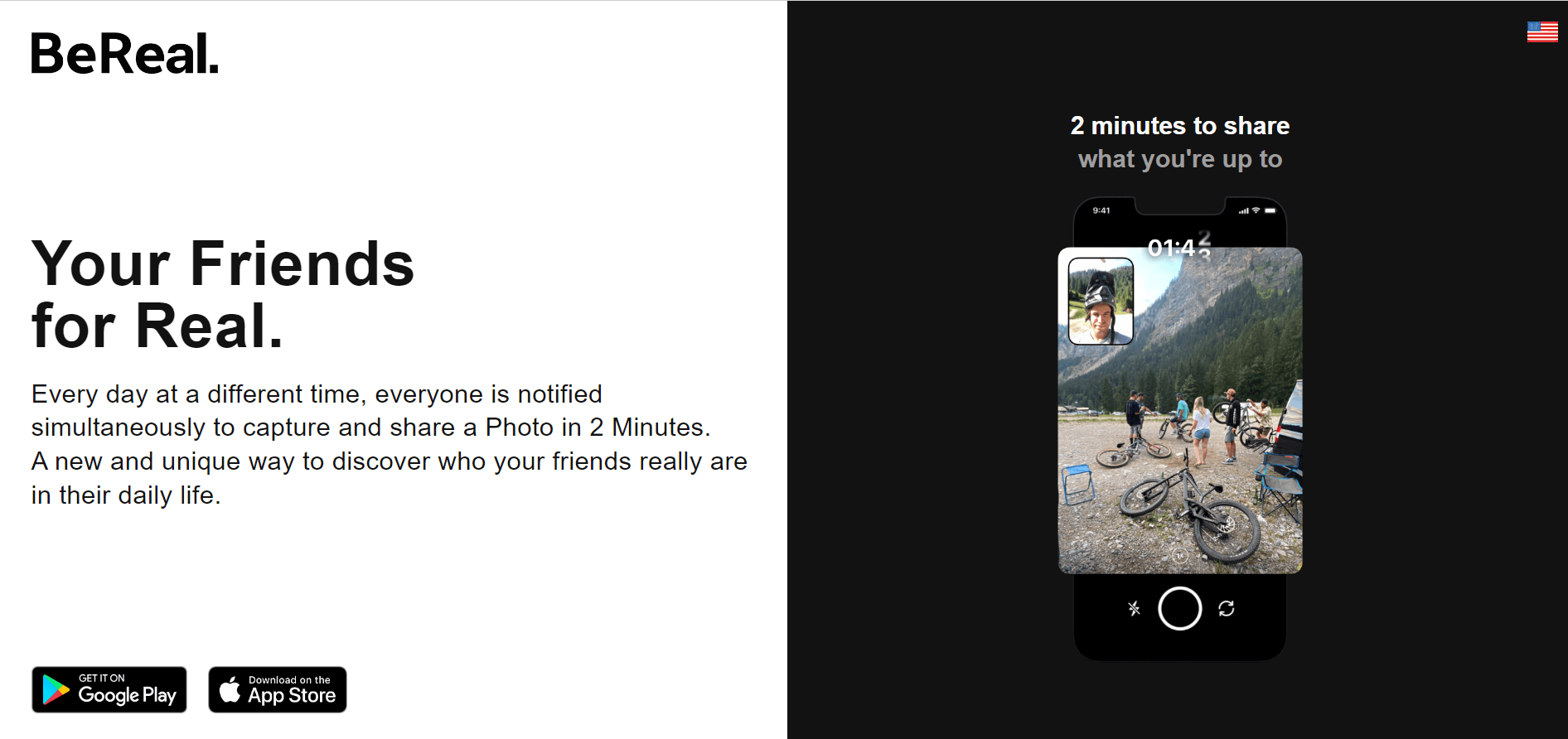Click the battery icon in phone status bar
This screenshot has height=739, width=1568.
[x=1270, y=210]
